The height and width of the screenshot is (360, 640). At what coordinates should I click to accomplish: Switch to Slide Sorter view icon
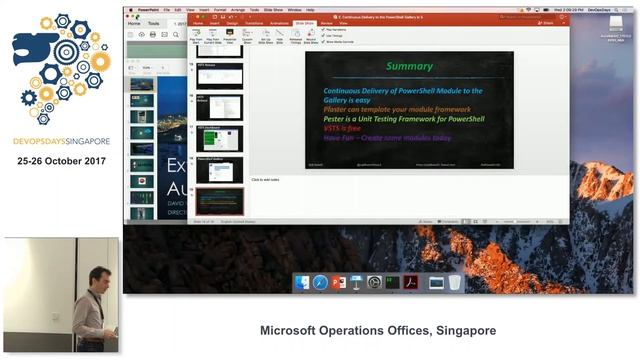(x=476, y=222)
